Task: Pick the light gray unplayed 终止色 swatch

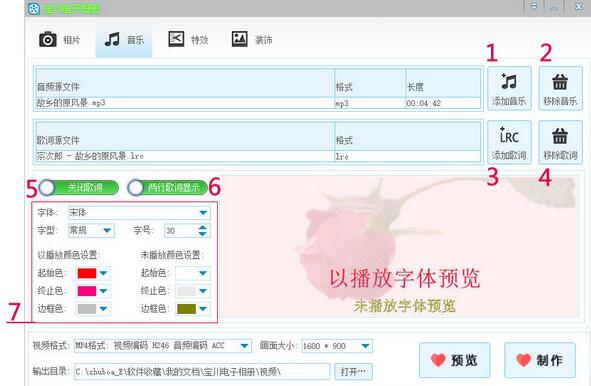Action: pyautogui.click(x=186, y=291)
